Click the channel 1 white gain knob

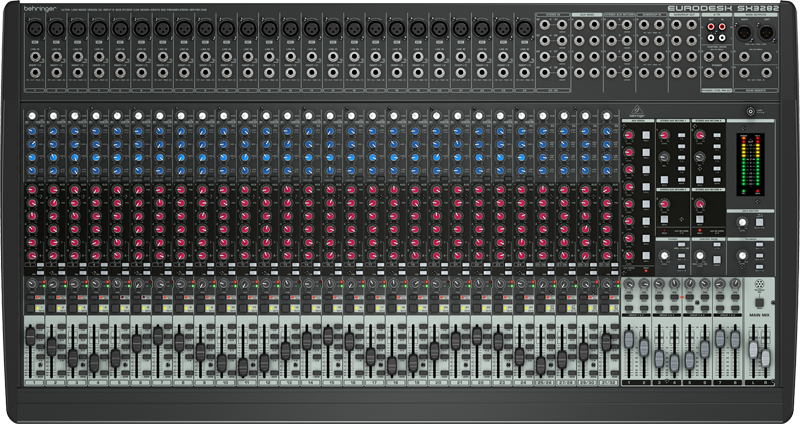pyautogui.click(x=32, y=116)
